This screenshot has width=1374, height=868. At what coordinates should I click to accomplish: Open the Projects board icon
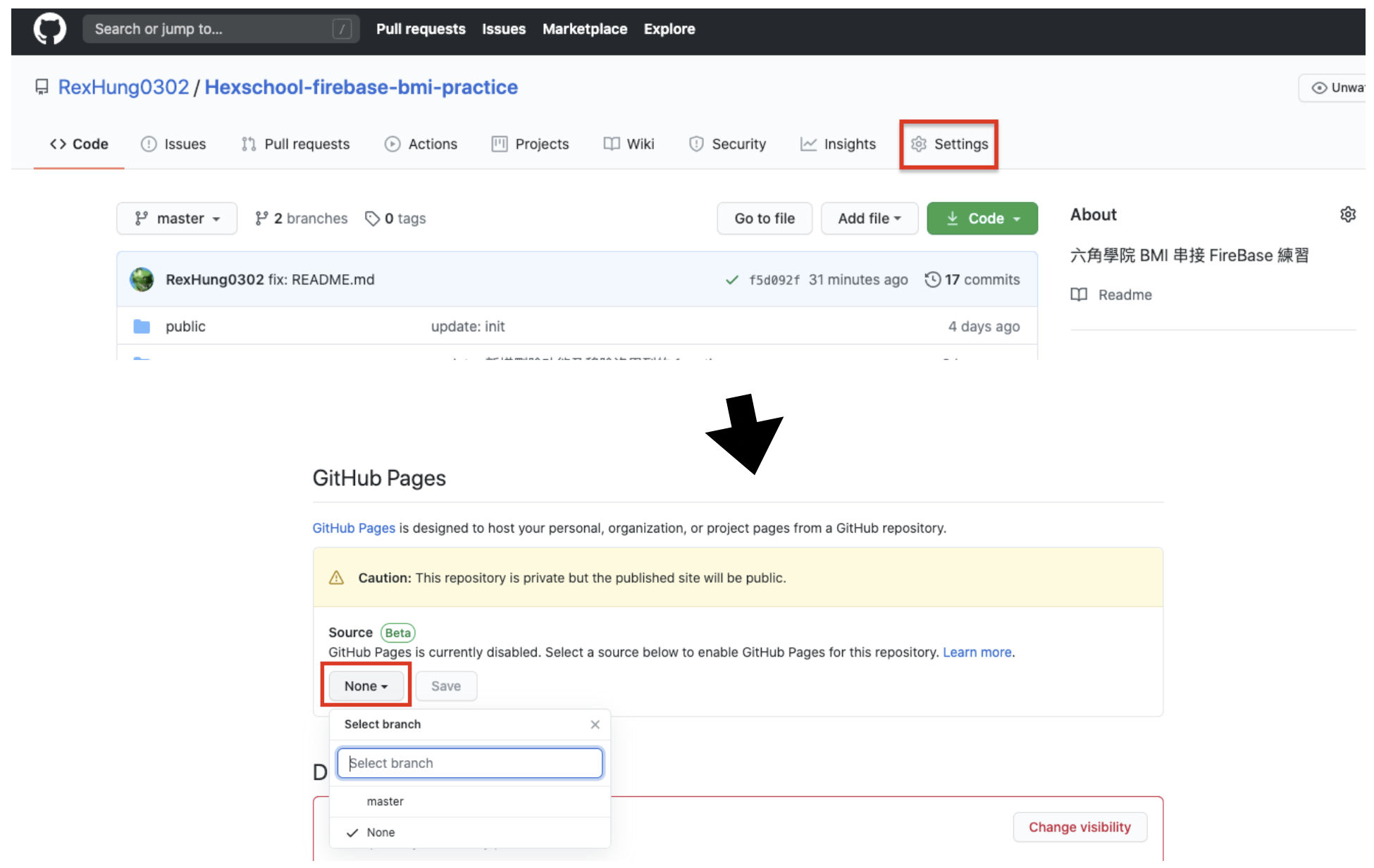click(500, 144)
